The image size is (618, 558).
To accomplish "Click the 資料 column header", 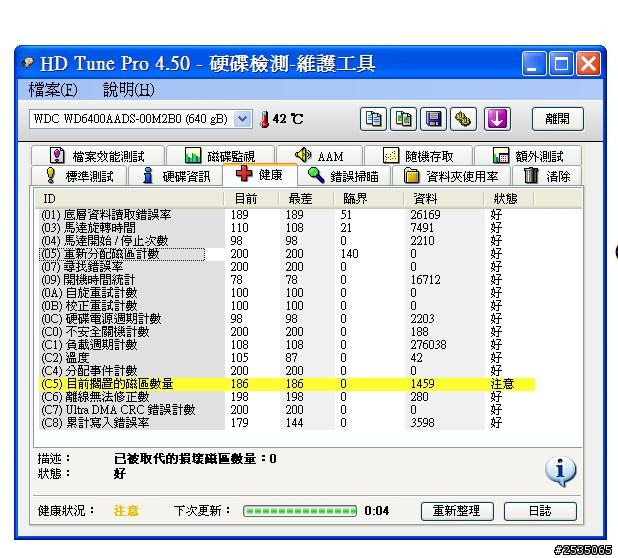I will [x=443, y=199].
